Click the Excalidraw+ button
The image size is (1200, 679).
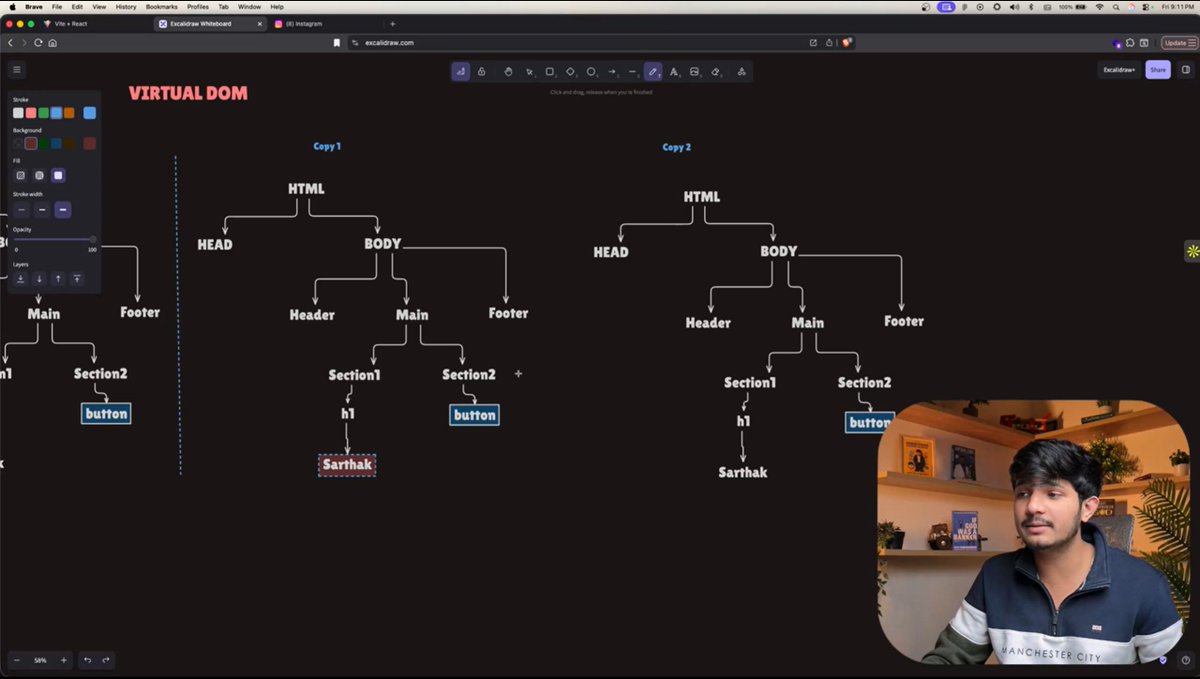(x=1119, y=69)
